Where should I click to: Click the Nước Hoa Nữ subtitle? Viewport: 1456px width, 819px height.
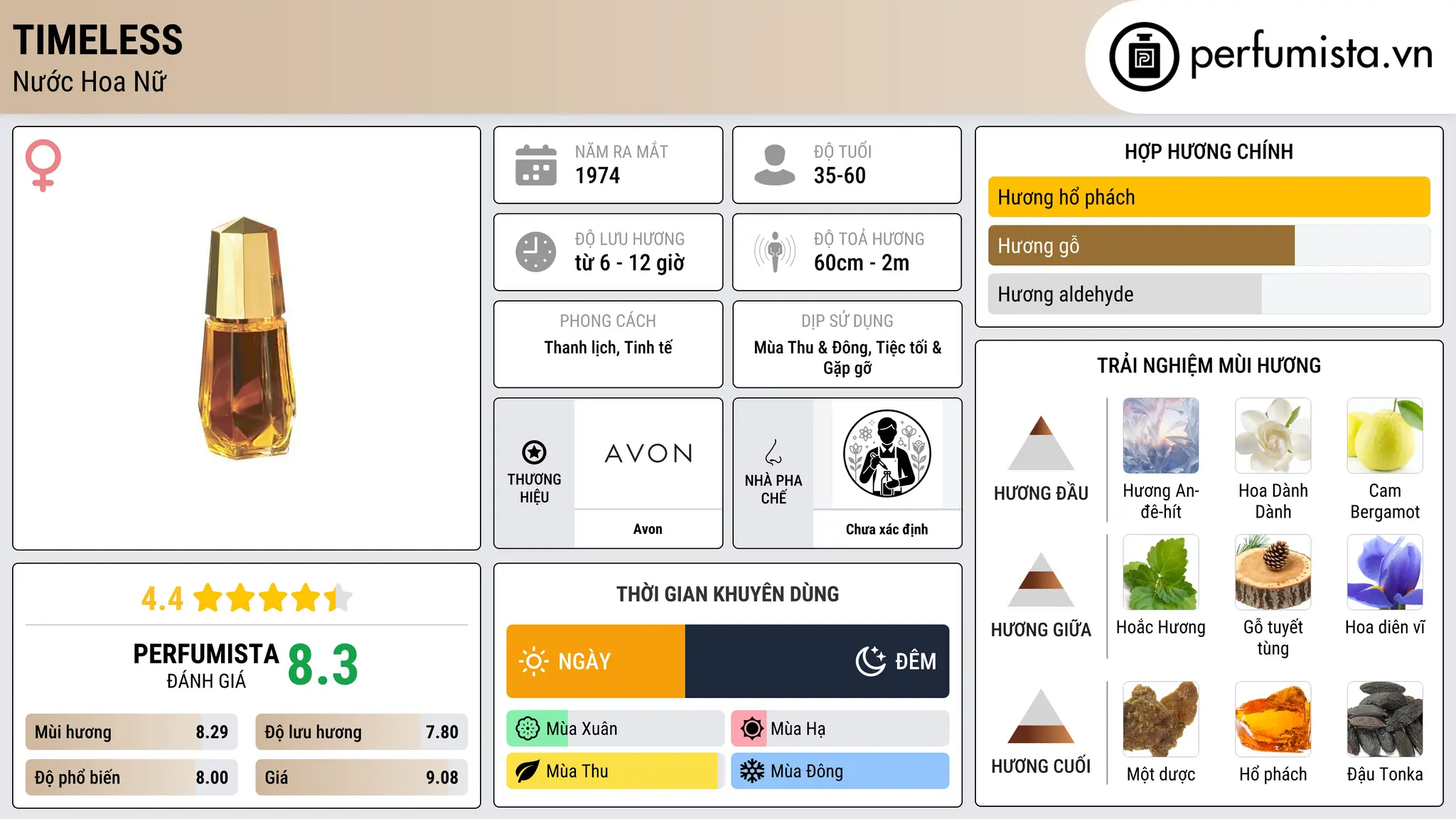click(x=90, y=82)
